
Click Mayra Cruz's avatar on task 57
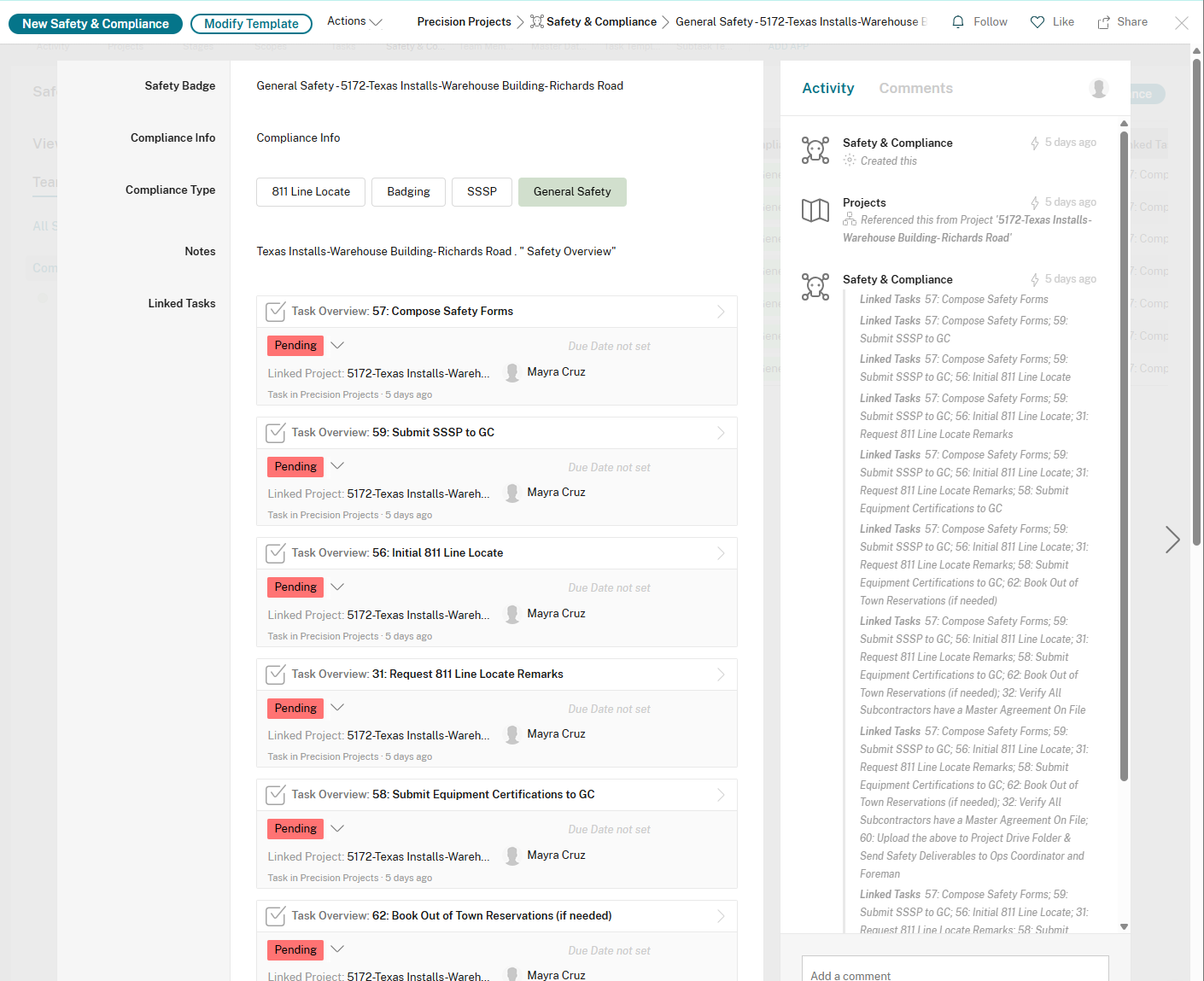[512, 372]
